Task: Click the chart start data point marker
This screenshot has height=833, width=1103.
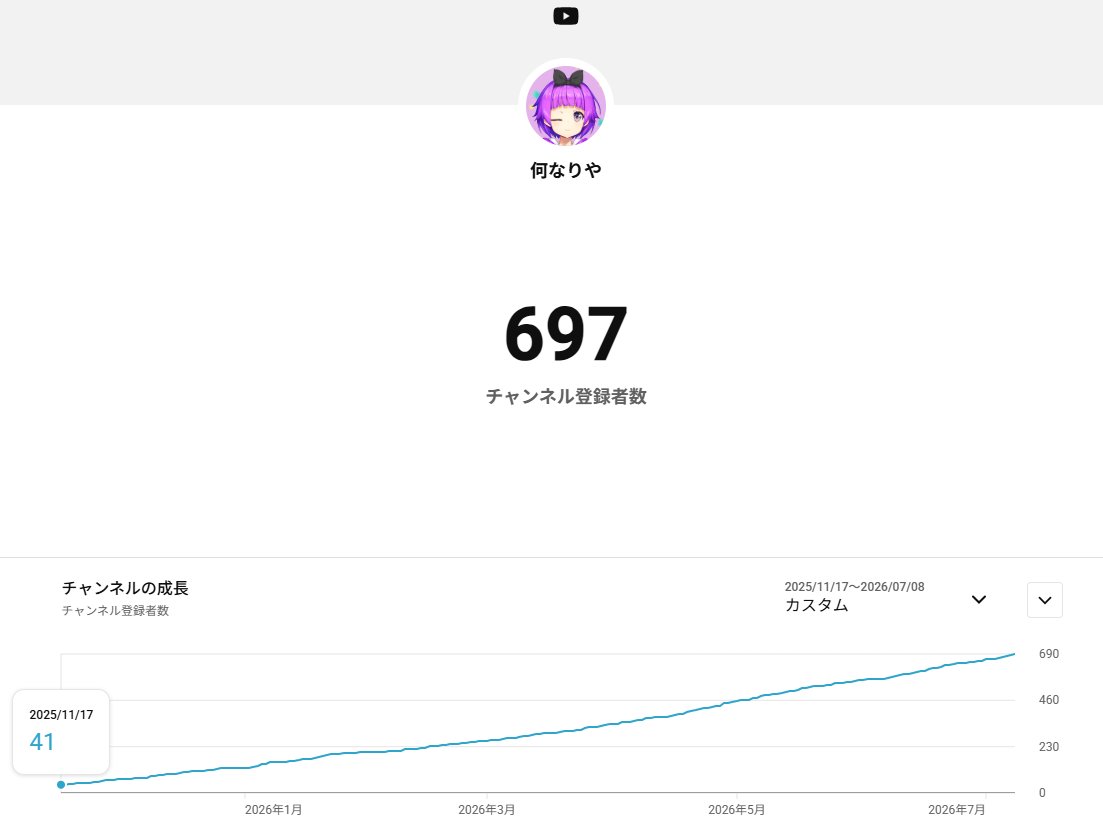Action: point(61,784)
